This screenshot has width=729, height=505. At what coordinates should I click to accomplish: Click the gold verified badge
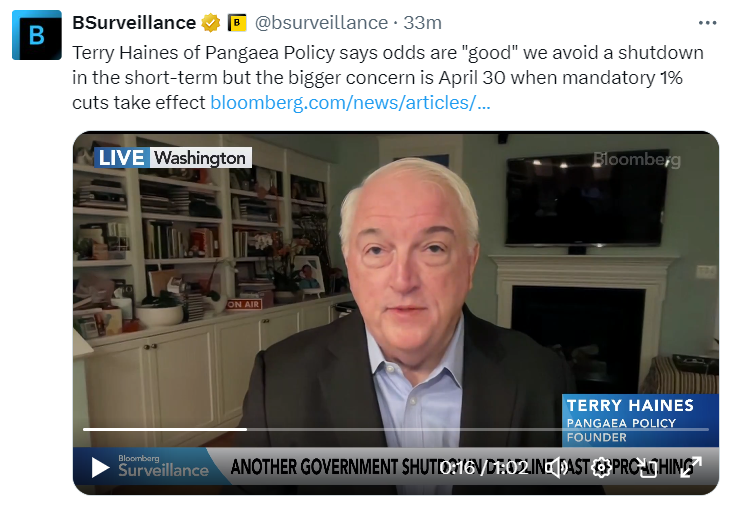[211, 23]
